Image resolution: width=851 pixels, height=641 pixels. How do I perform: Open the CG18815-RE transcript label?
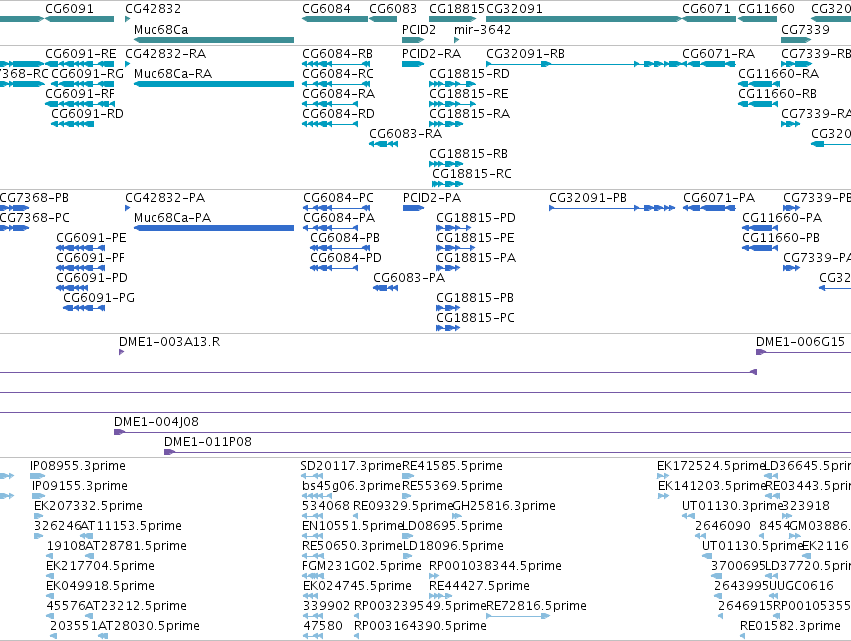[469, 94]
